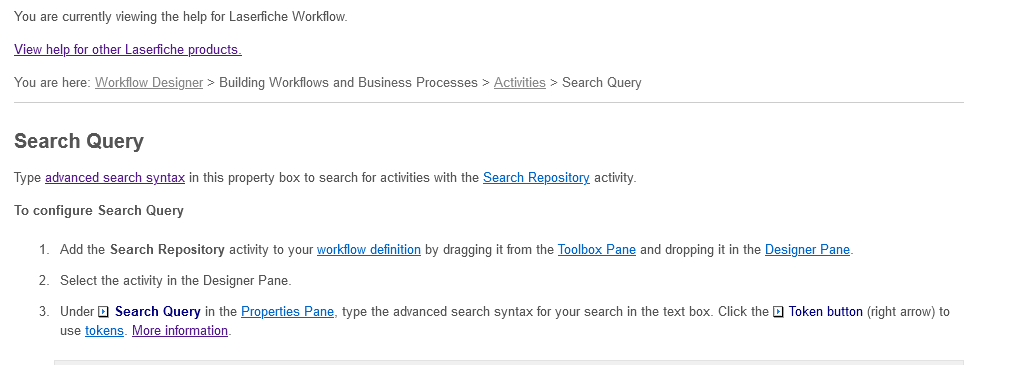Image resolution: width=1015 pixels, height=365 pixels.
Task: Open the Activities breadcrumb link
Action: [520, 83]
